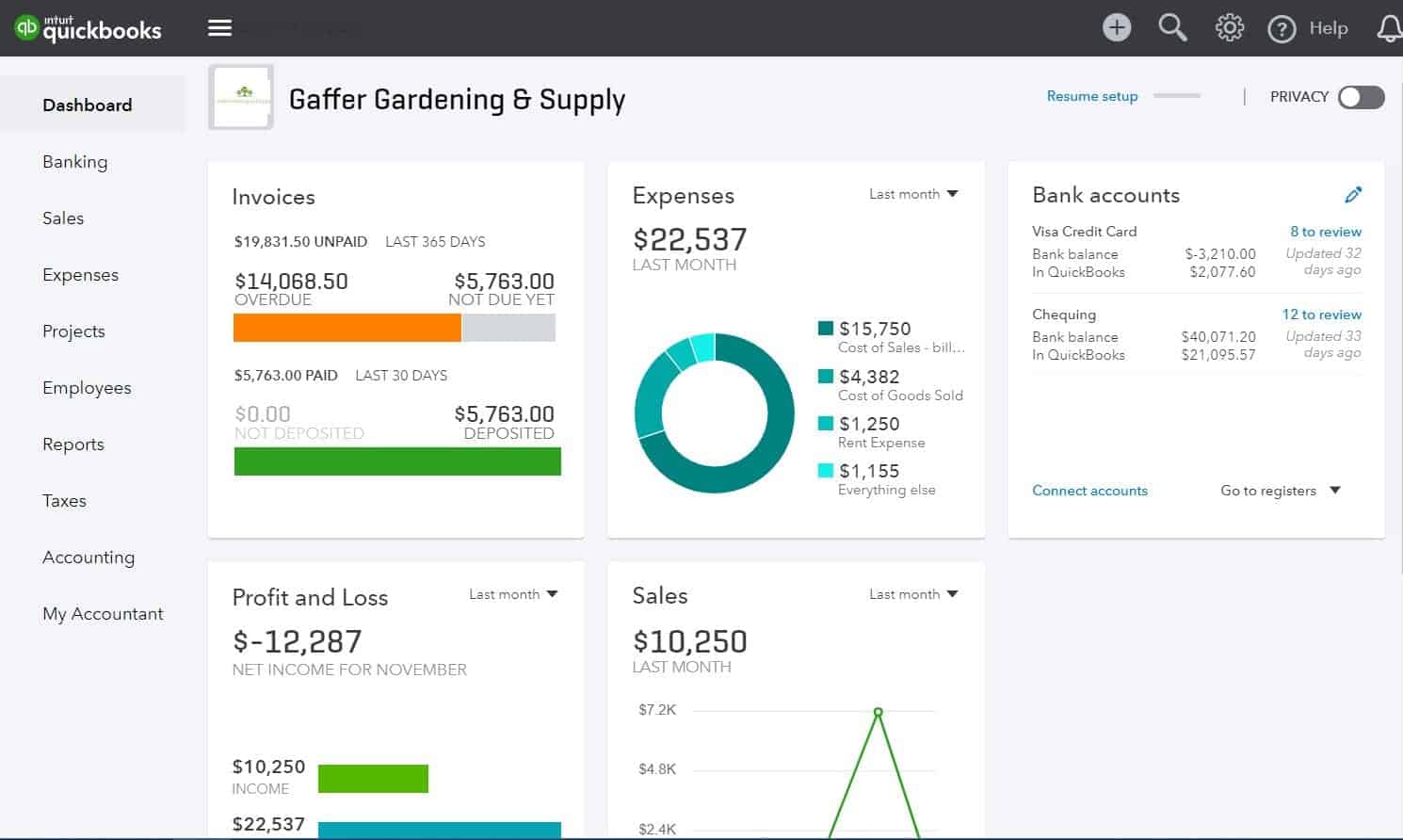1403x840 pixels.
Task: Open the search magnifier
Action: point(1172,27)
